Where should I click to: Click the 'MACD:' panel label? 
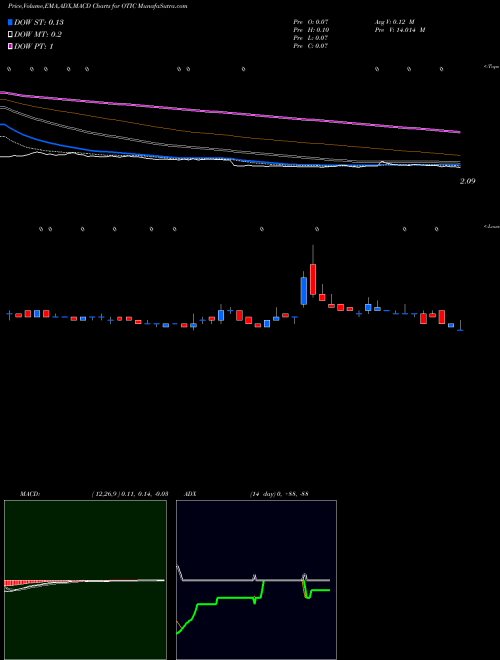click(x=30, y=494)
